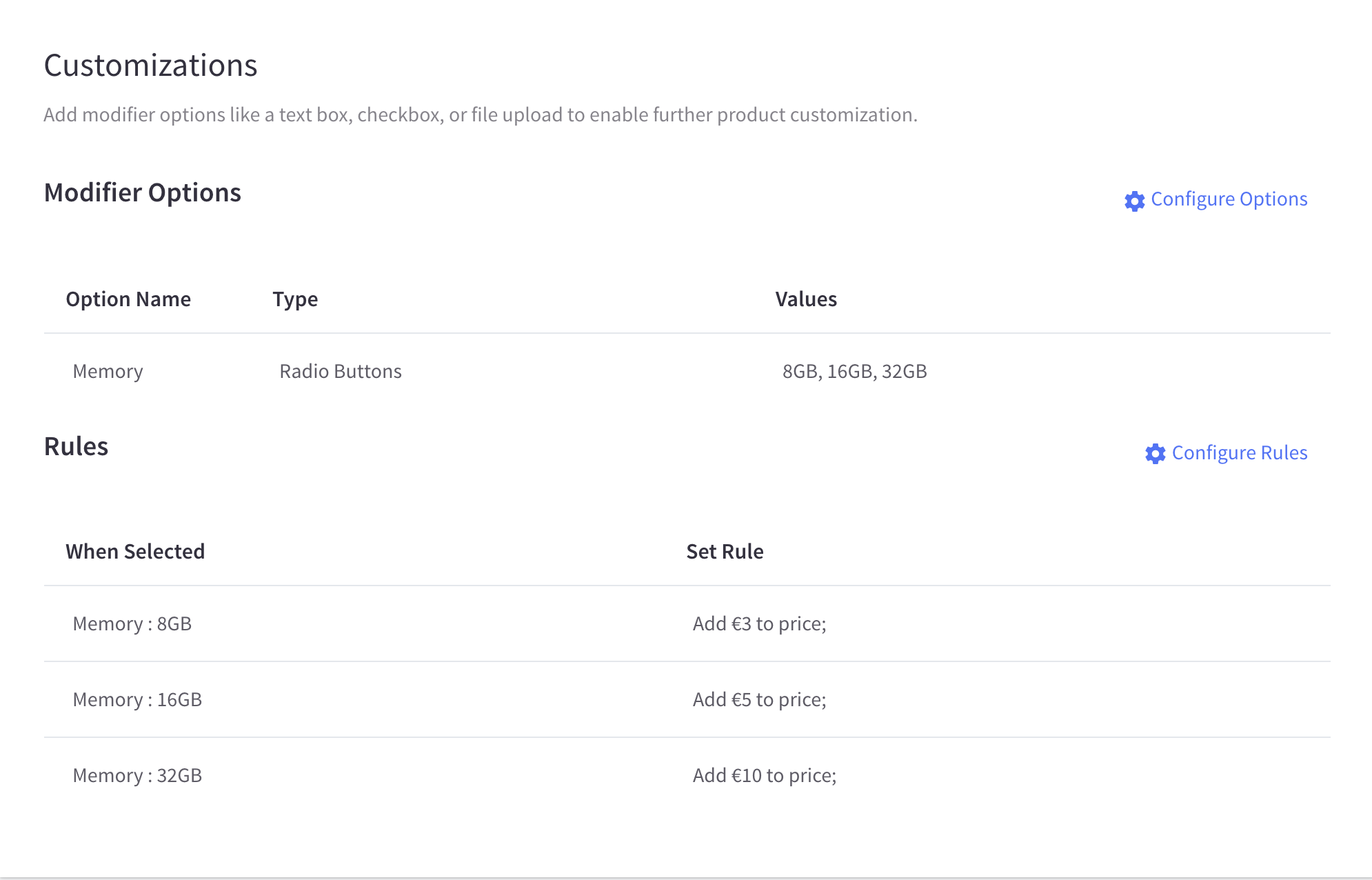The height and width of the screenshot is (880, 1372).
Task: Click the Type column header
Action: 294,299
